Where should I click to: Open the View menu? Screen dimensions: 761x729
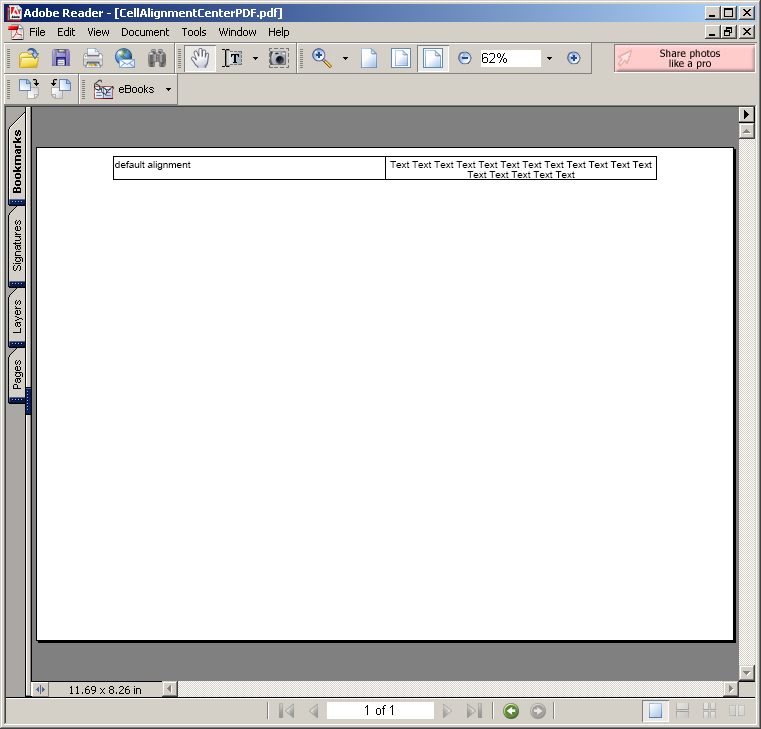tap(98, 32)
